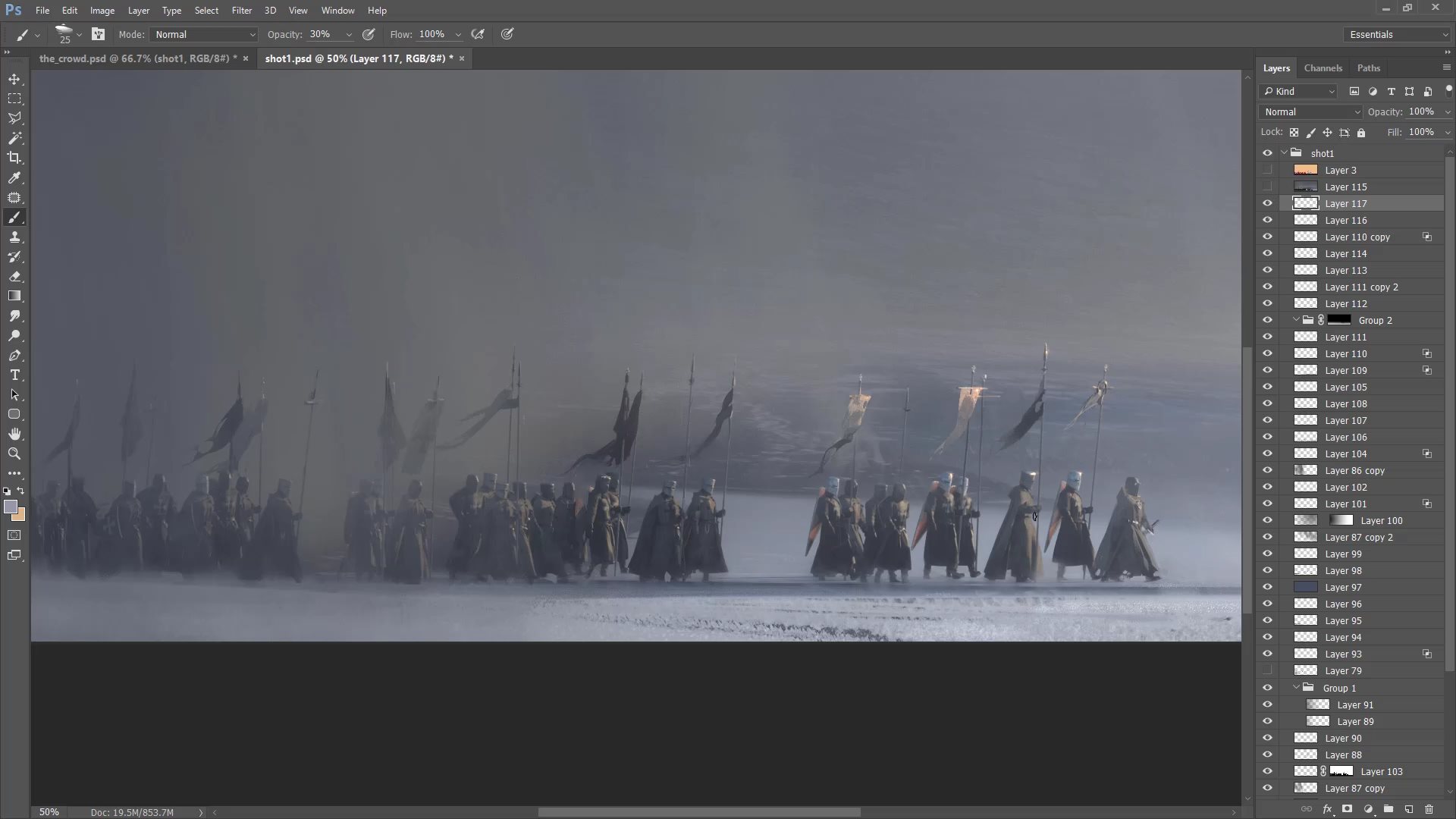The width and height of the screenshot is (1456, 819).
Task: Delete layer trash icon
Action: click(x=1429, y=809)
